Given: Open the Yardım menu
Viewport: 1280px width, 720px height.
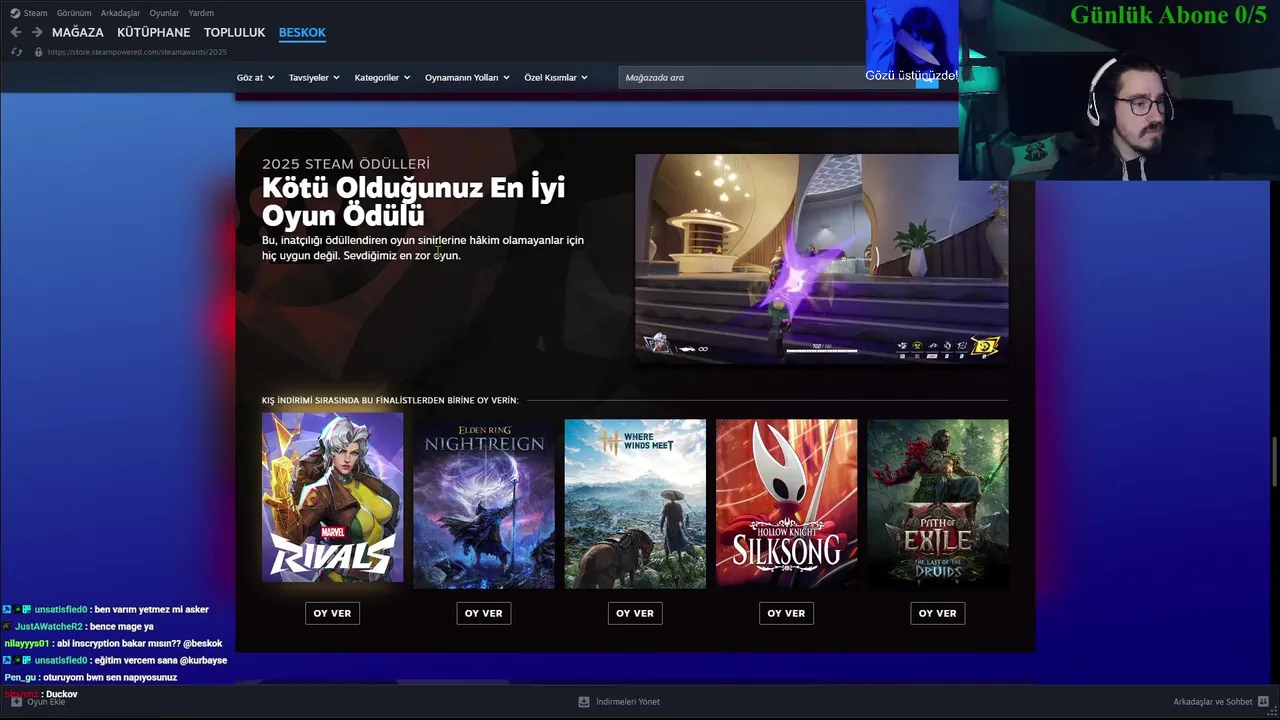Looking at the screenshot, I should click(x=201, y=13).
